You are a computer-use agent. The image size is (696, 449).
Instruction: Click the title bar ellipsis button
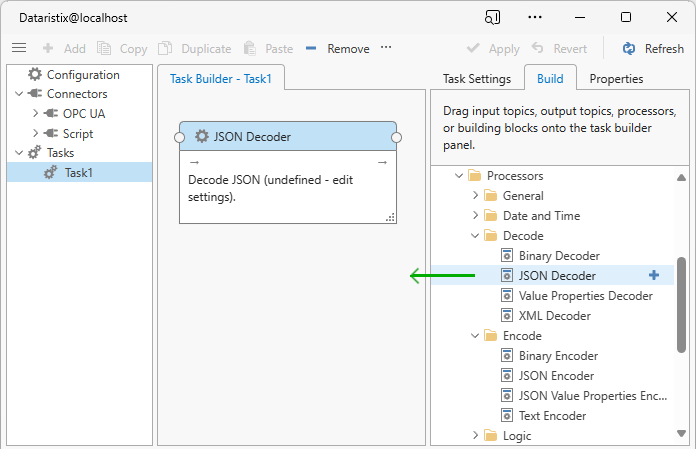[x=536, y=18]
